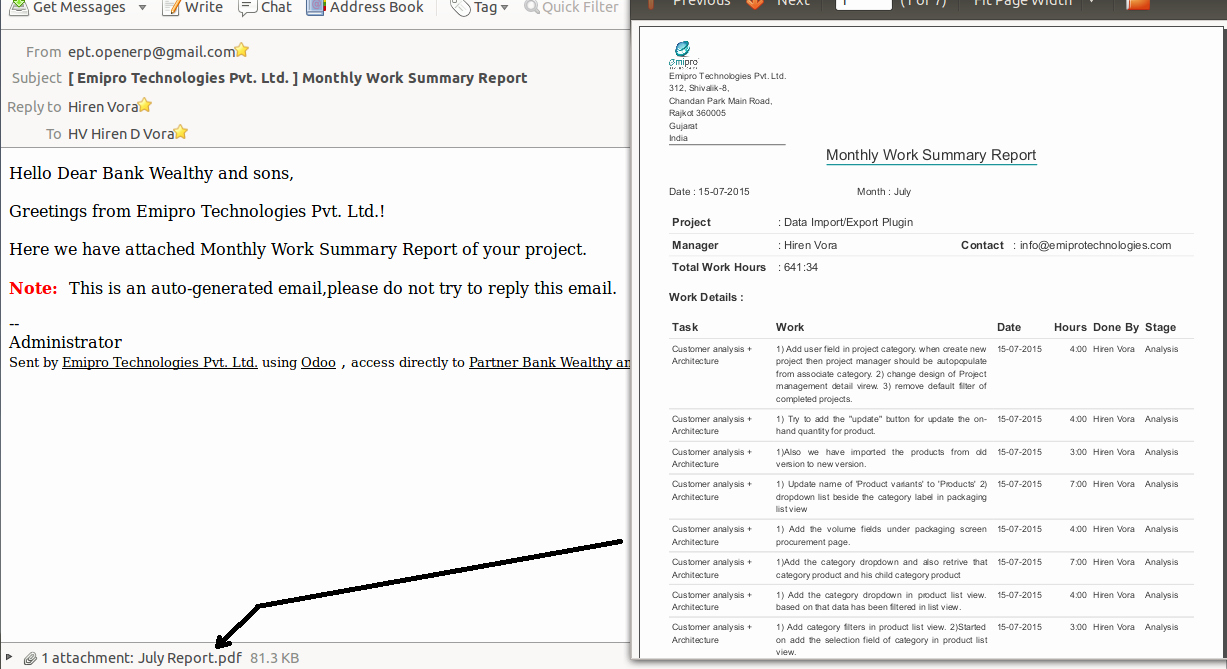Viewport: 1227px width, 669px height.
Task: Click the work entry about imported products
Action: click(x=881, y=458)
